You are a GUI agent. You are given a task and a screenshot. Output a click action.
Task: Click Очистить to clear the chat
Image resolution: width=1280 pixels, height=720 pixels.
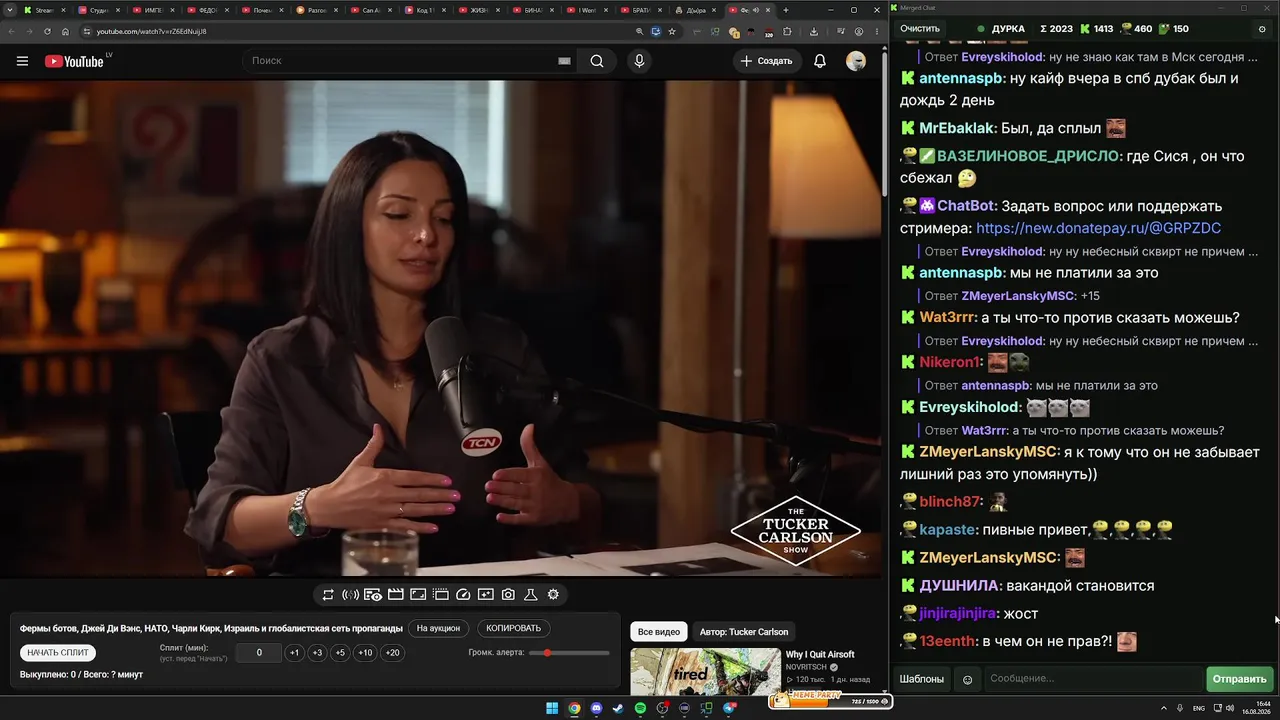(x=920, y=29)
